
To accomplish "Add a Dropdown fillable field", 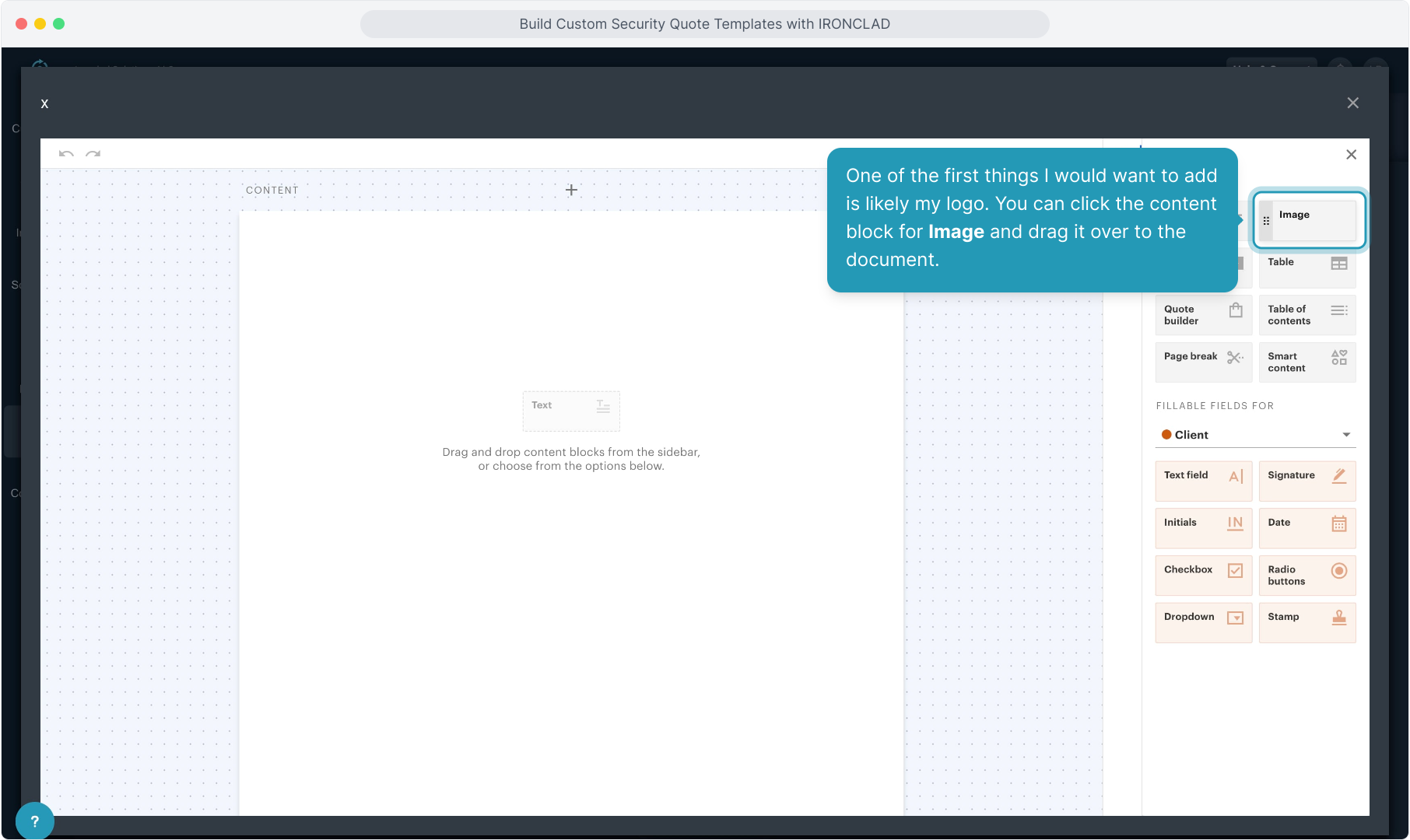I will pyautogui.click(x=1202, y=622).
